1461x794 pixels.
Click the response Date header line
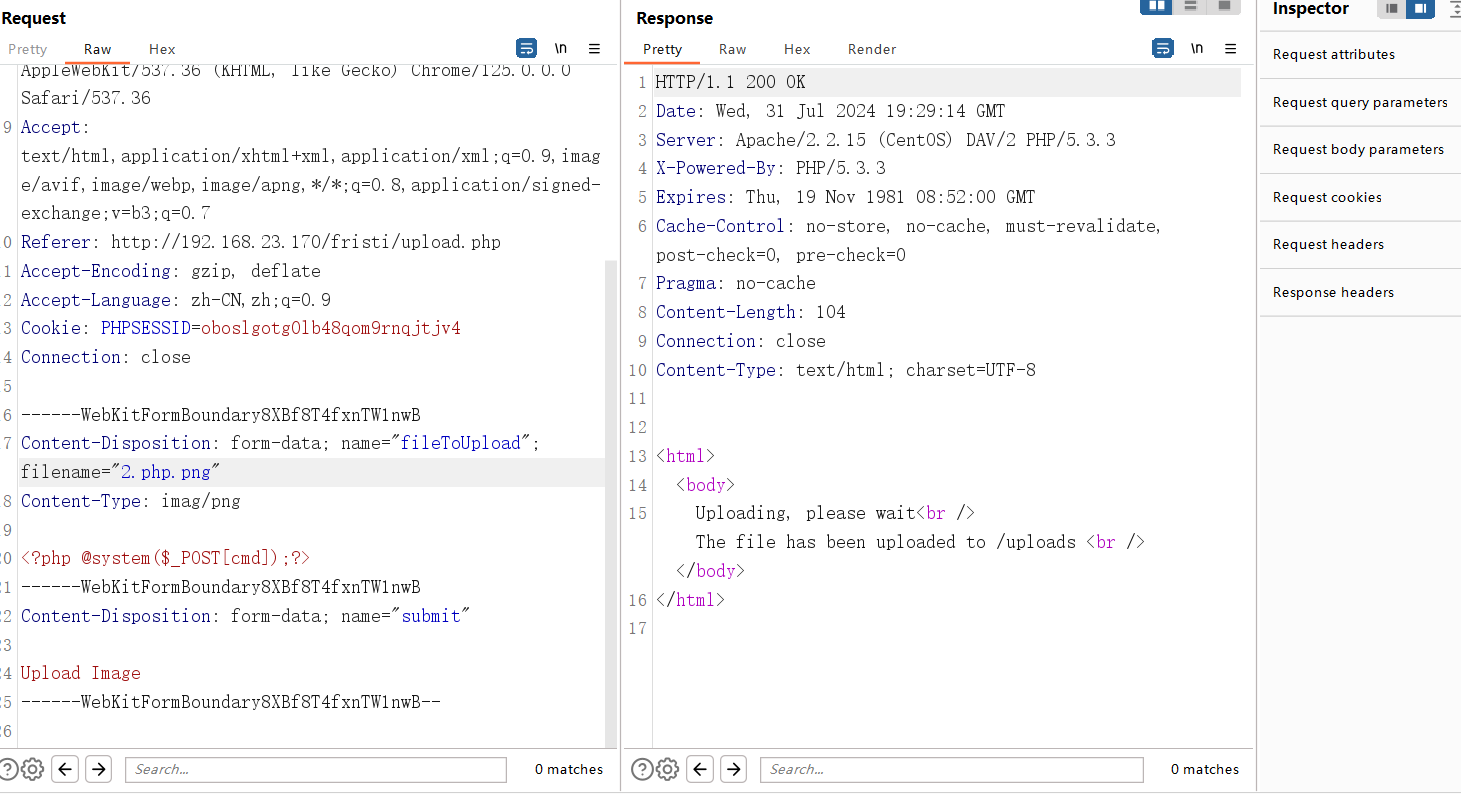click(x=831, y=111)
